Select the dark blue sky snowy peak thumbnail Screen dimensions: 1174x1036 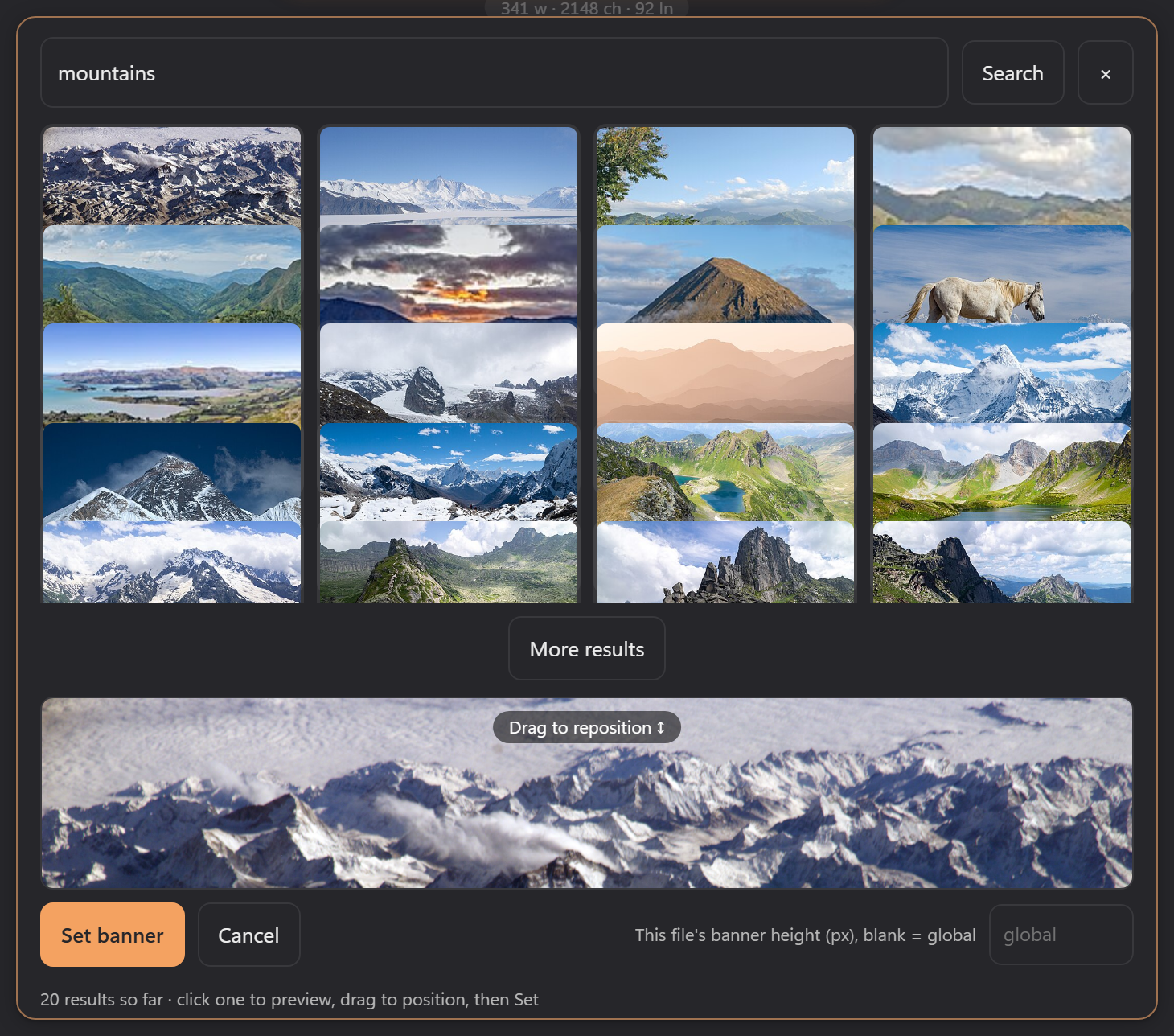172,472
